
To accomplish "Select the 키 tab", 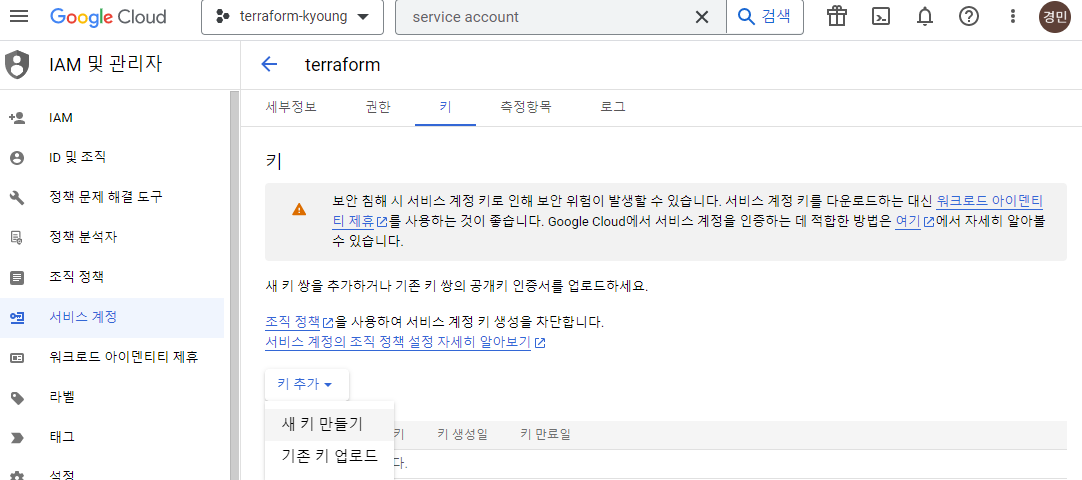I will [x=445, y=107].
